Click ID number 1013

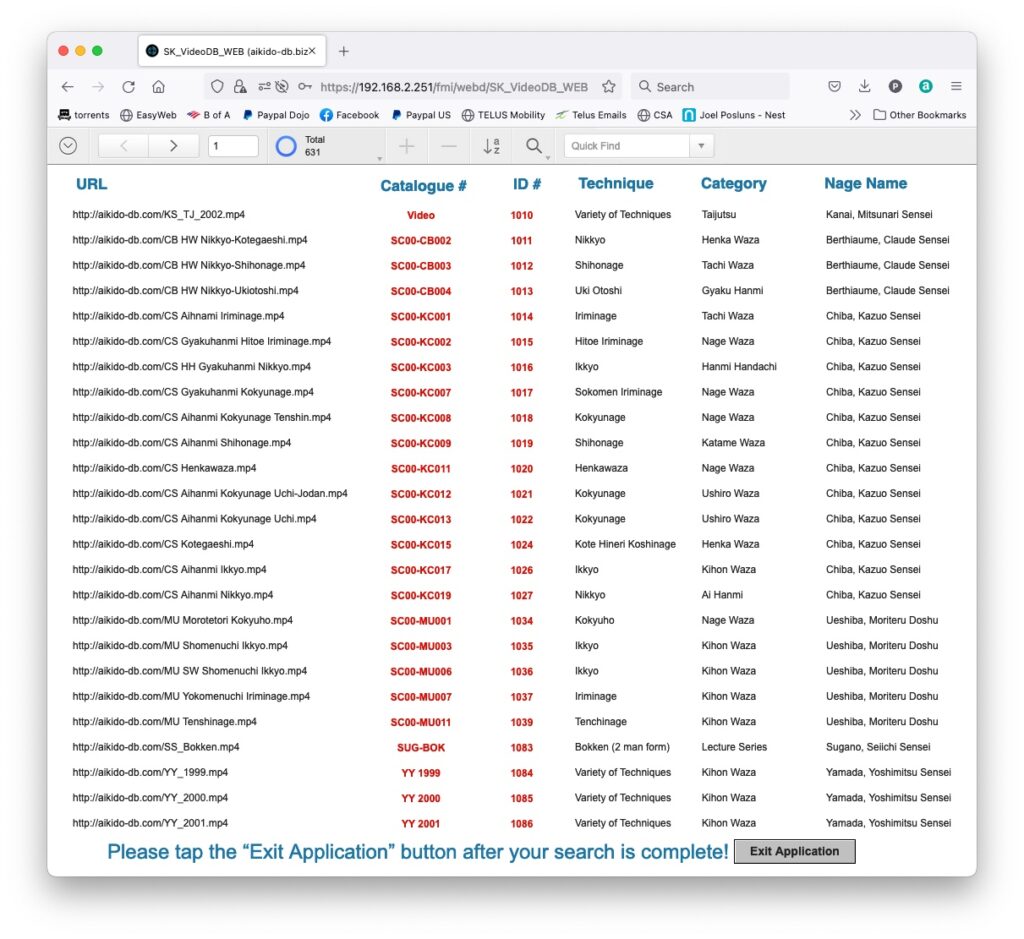521,291
